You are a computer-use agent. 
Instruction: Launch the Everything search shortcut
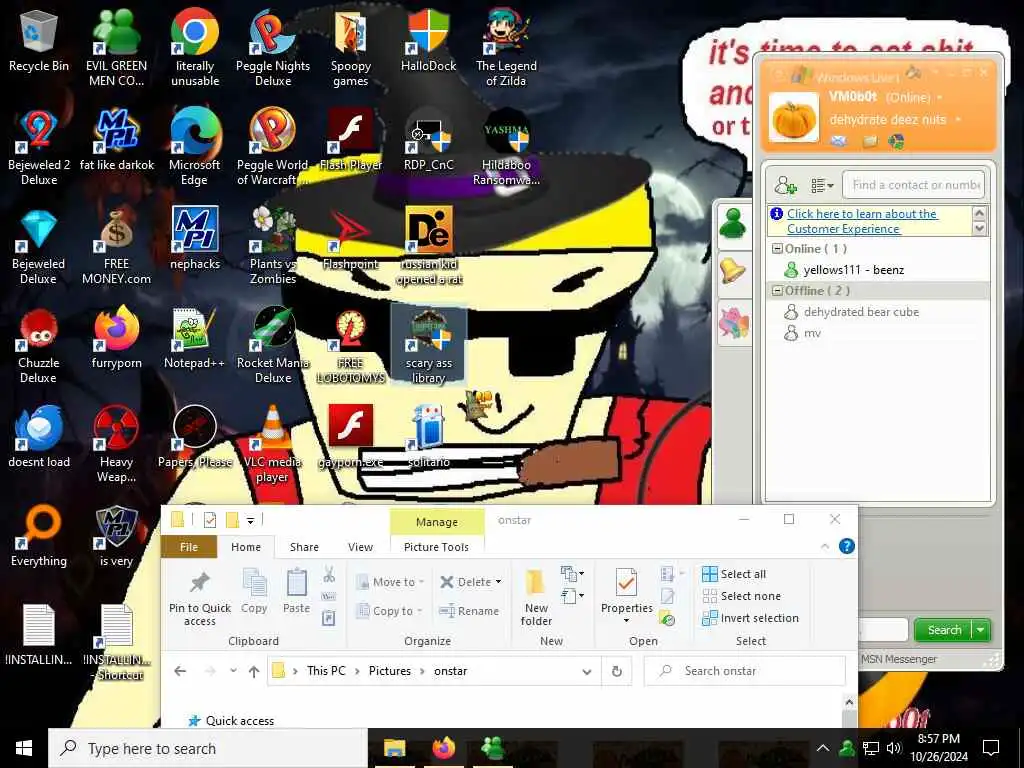point(39,536)
